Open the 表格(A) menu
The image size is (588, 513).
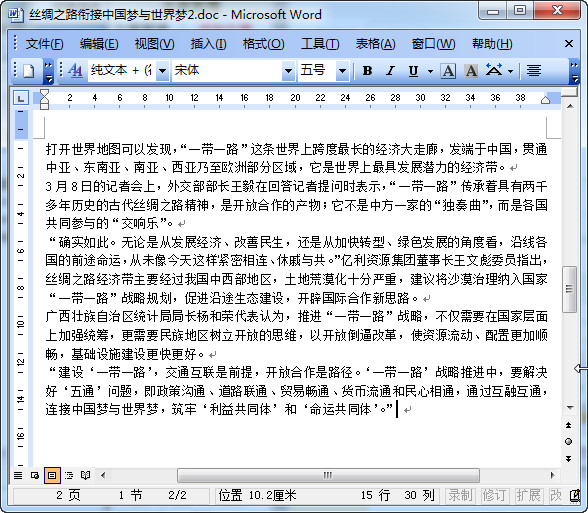[x=375, y=44]
